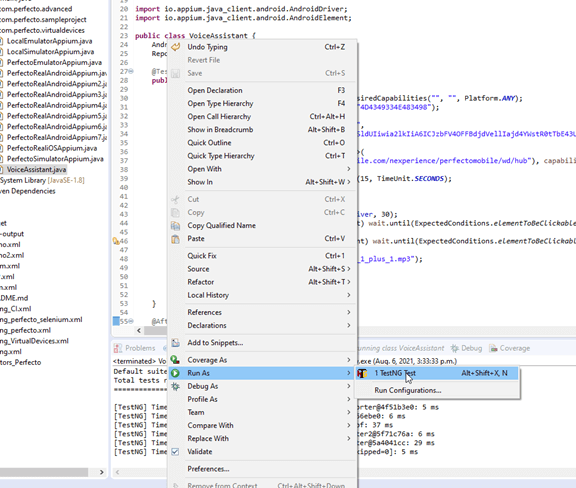Expand the Open With submenu arrow
This screenshot has width=576, height=488.
click(x=349, y=169)
